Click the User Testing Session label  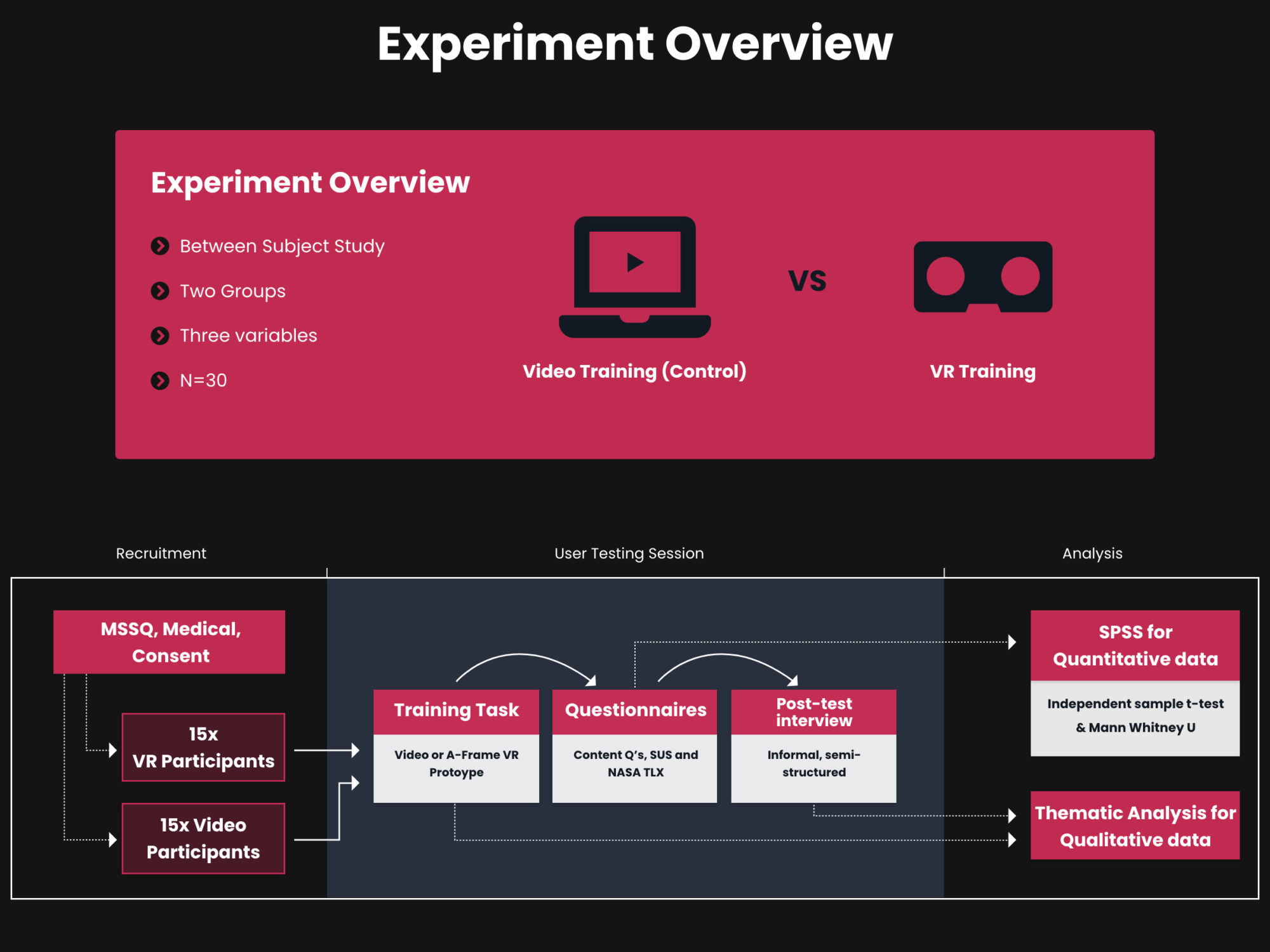point(629,553)
